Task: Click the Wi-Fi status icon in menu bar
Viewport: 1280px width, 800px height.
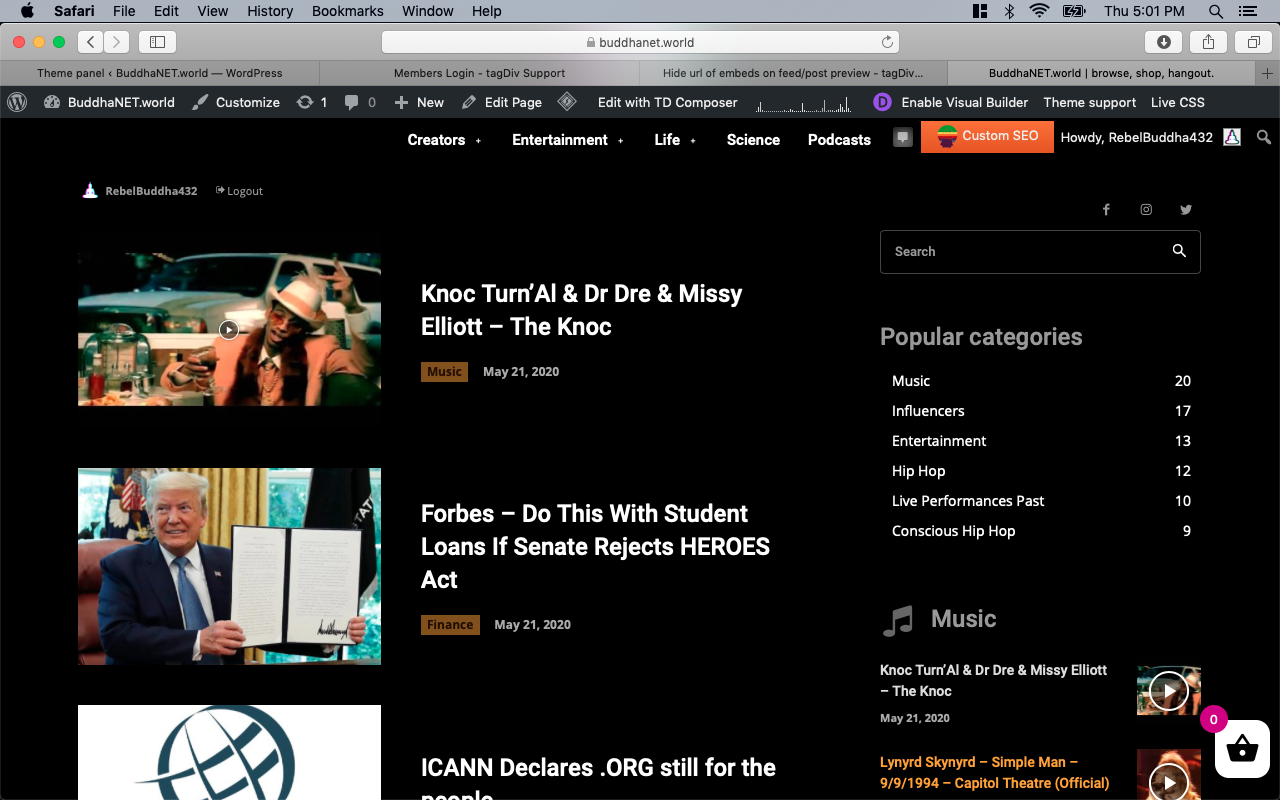Action: point(1039,11)
